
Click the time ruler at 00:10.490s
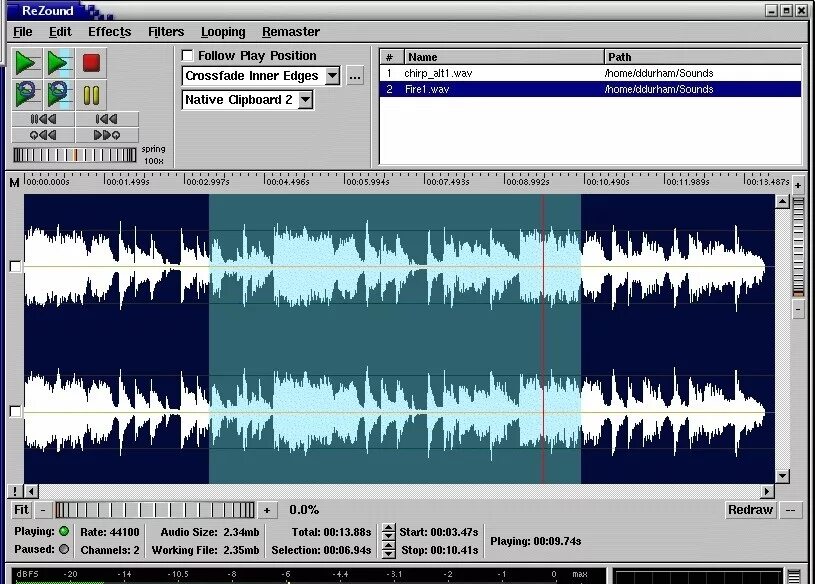click(607, 181)
